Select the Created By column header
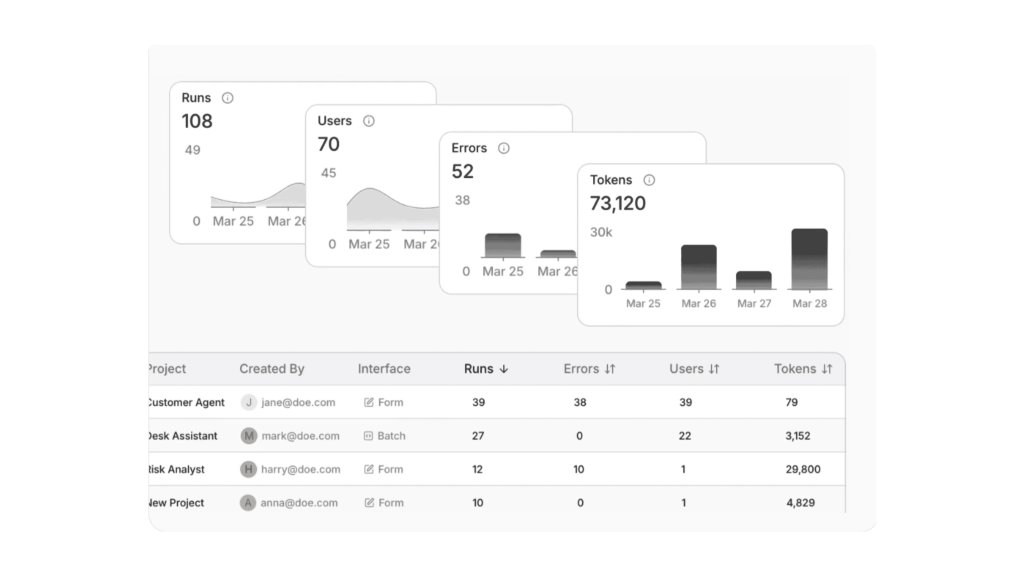The image size is (1024, 576). 272,369
